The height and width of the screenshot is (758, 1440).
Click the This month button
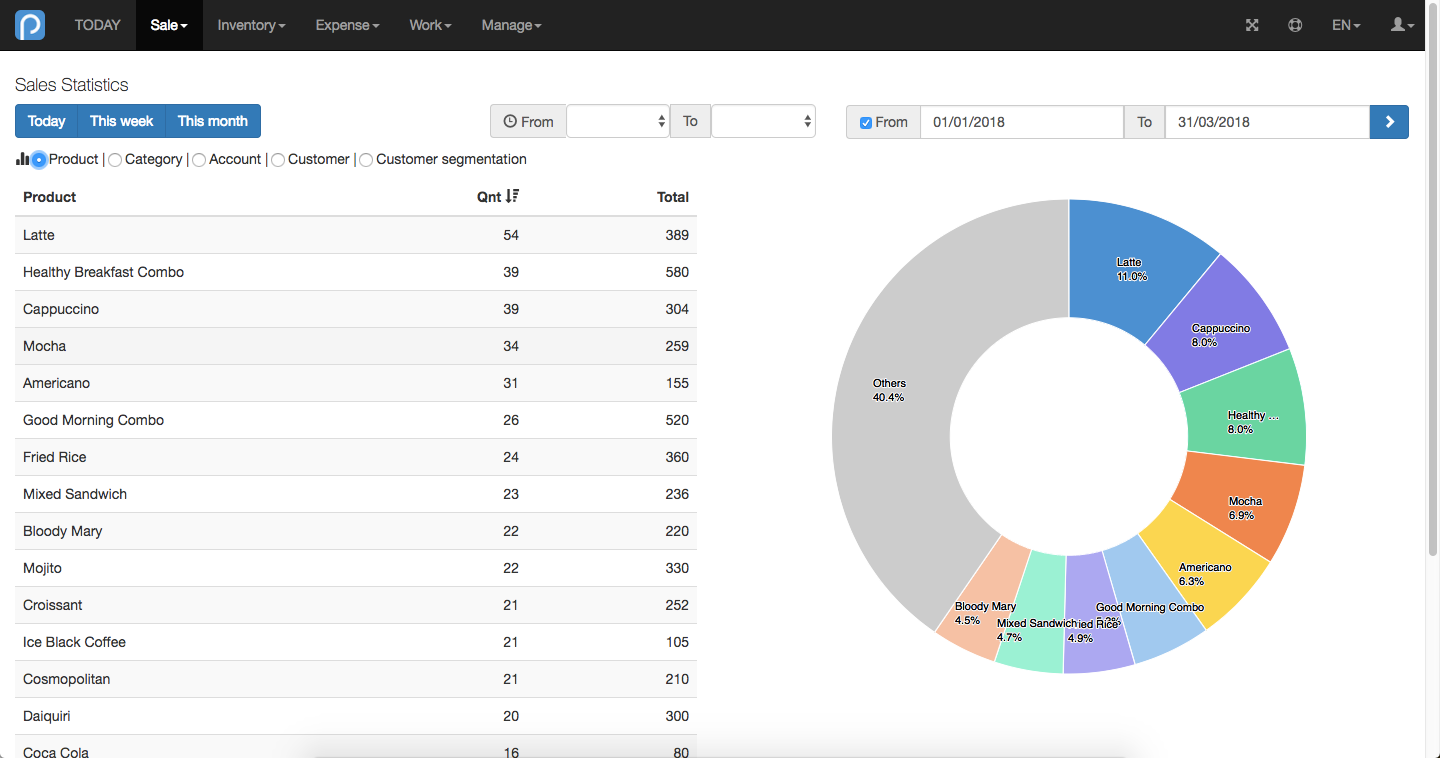213,121
